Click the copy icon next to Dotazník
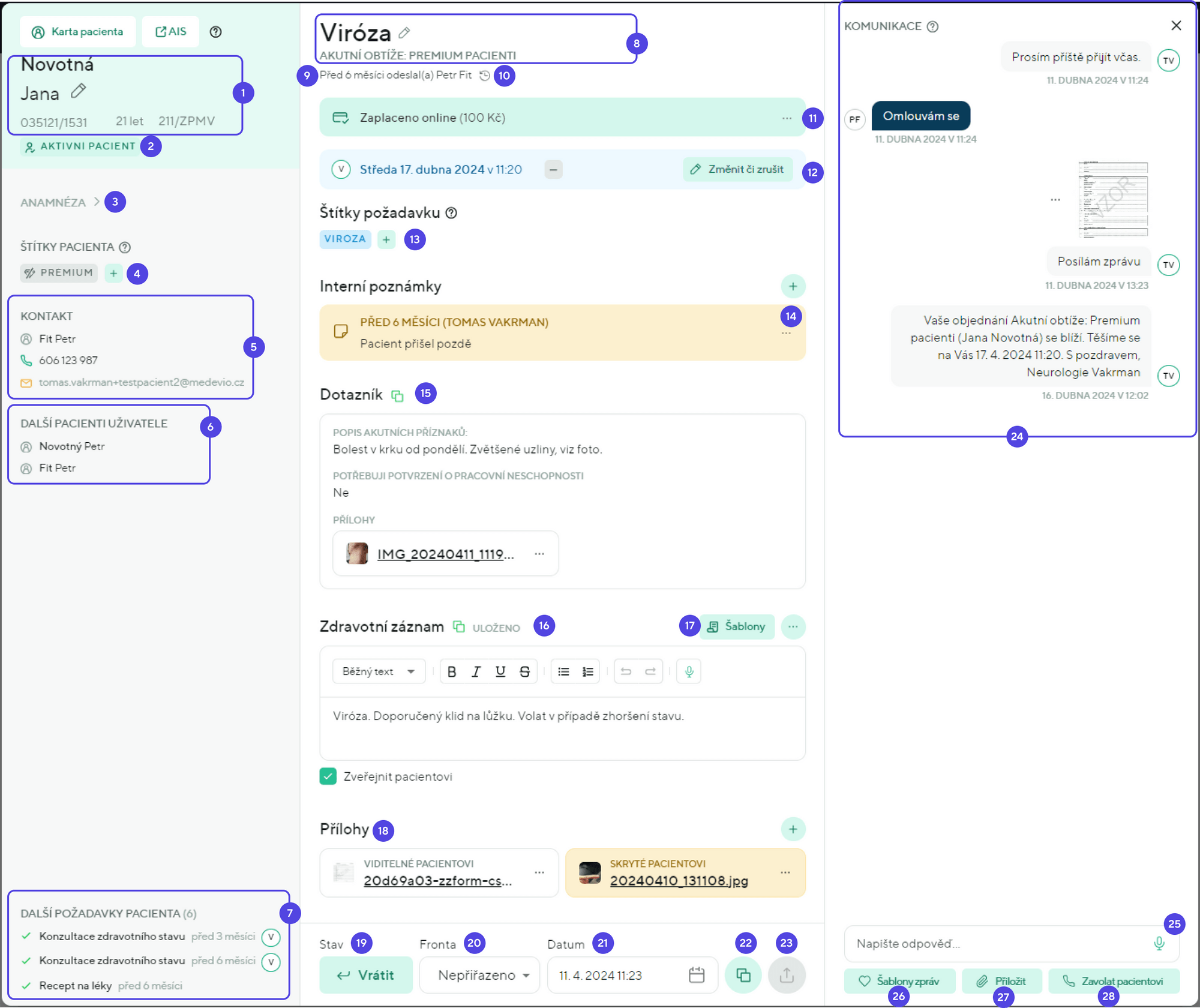 (397, 395)
